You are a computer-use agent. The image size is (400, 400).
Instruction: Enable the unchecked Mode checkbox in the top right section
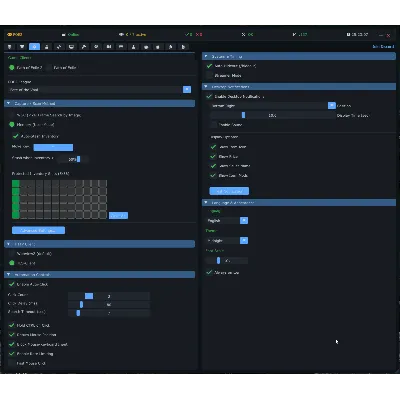(x=209, y=75)
